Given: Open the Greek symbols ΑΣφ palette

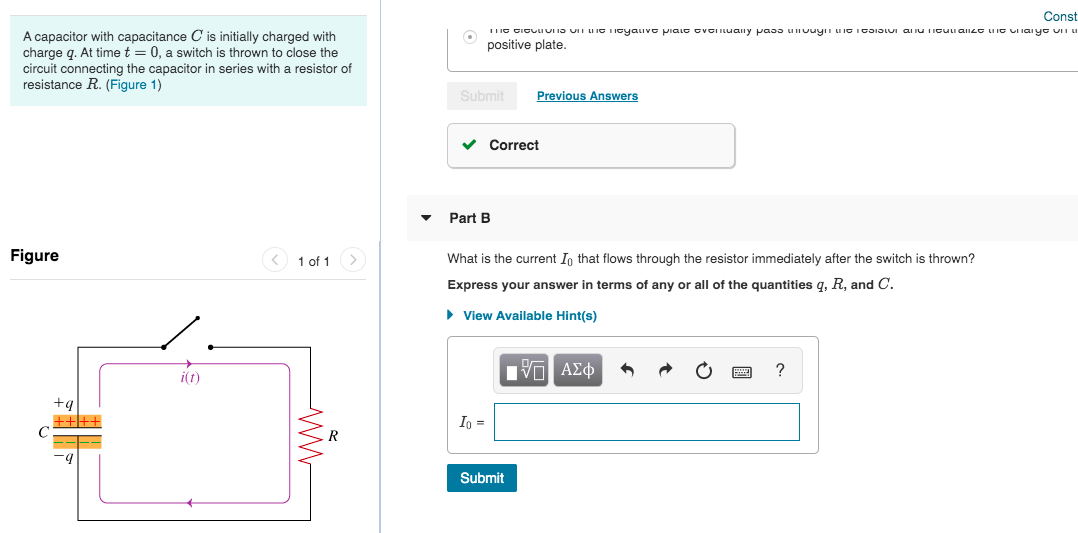Looking at the screenshot, I should pyautogui.click(x=578, y=370).
